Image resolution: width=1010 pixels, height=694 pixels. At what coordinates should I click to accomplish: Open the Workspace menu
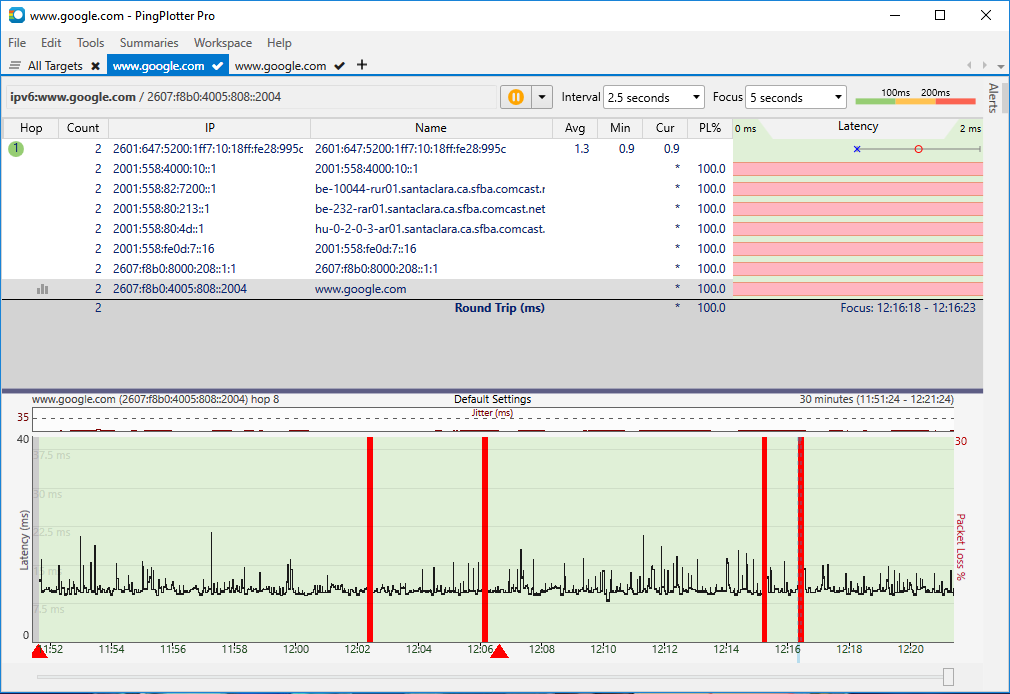click(x=223, y=43)
